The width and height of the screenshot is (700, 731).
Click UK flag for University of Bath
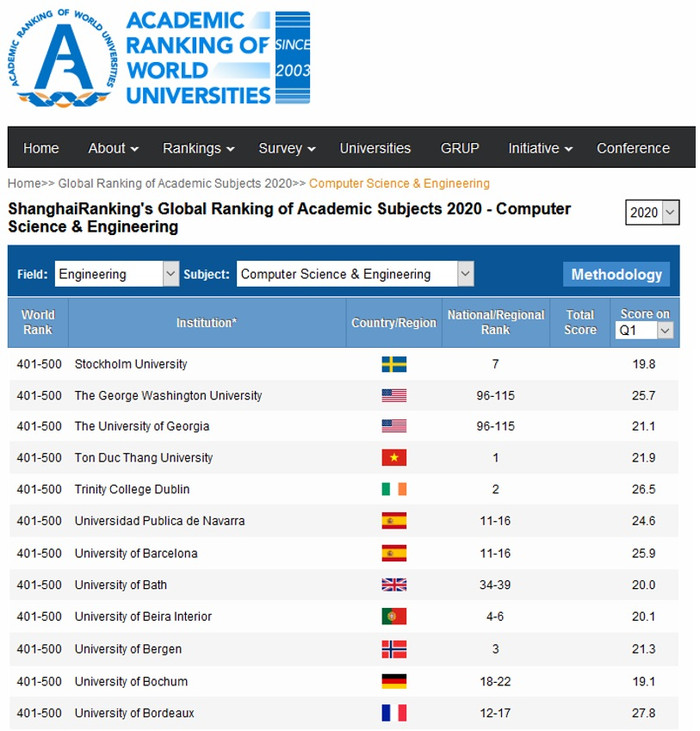point(394,585)
